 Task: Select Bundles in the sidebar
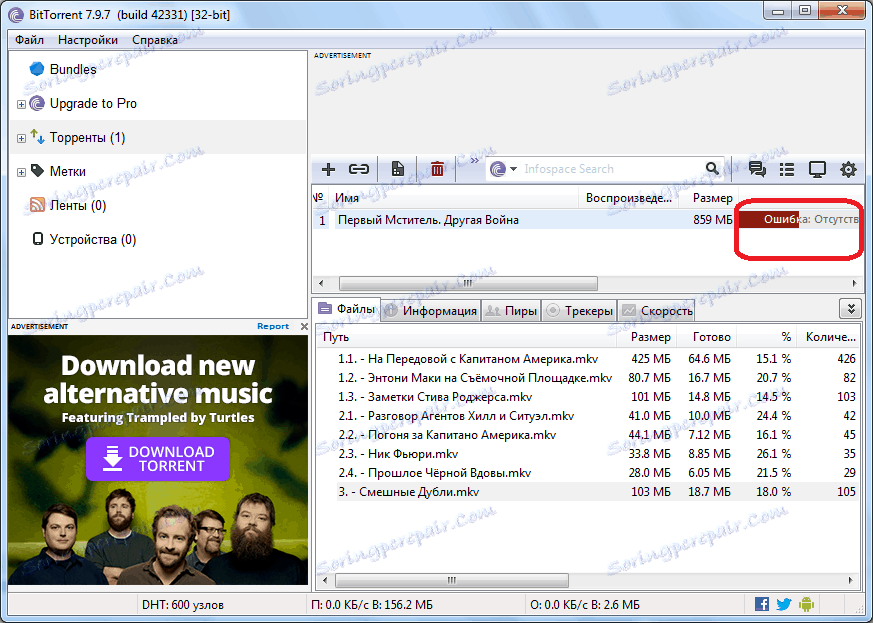pyautogui.click(x=73, y=69)
